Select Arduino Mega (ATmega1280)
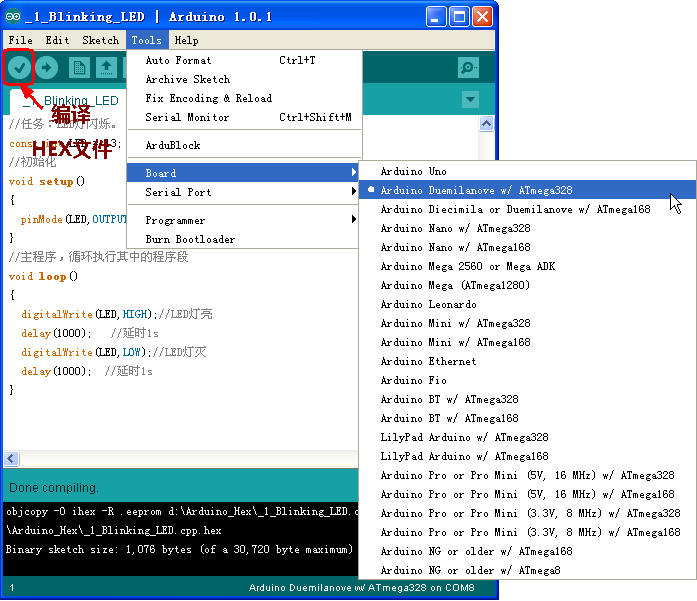The height and width of the screenshot is (601, 697). pos(527,285)
